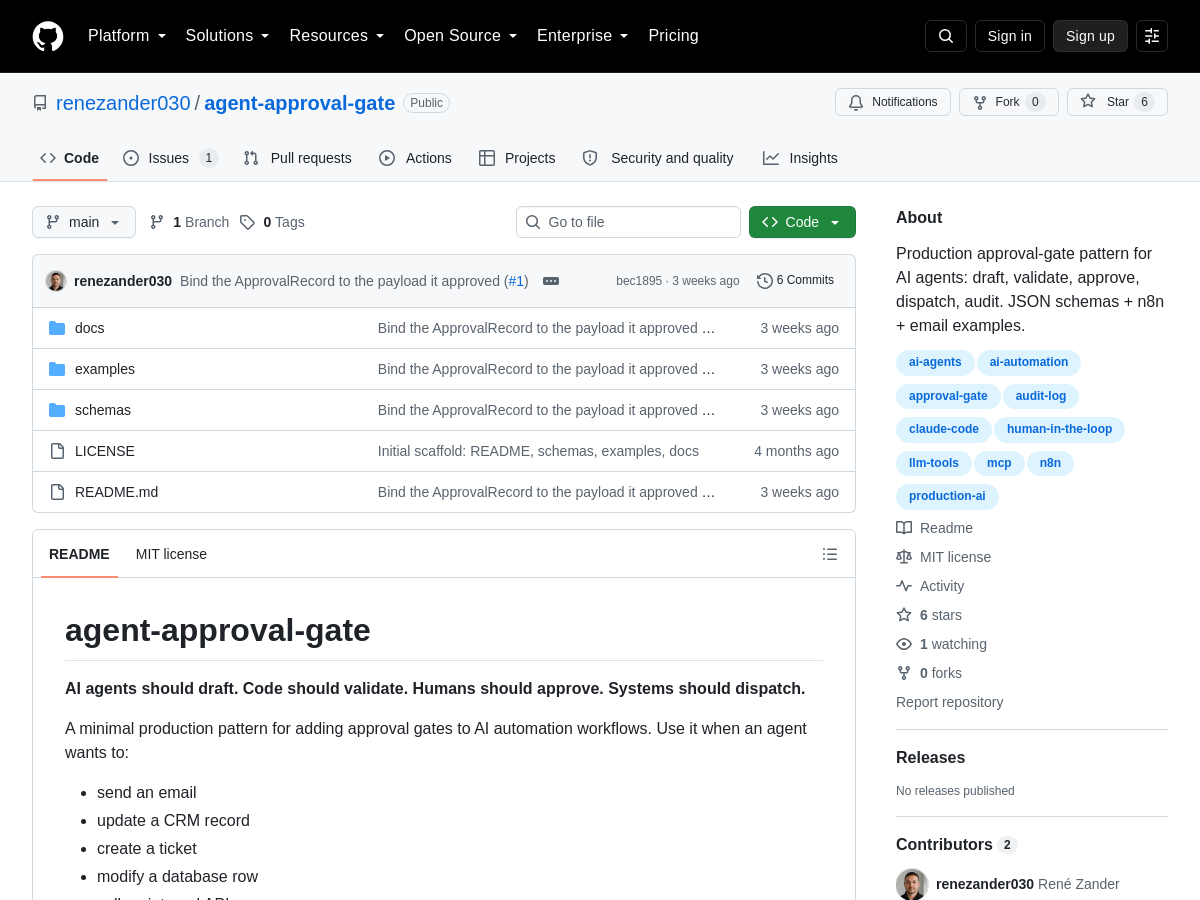Click Sign in button
Screen dimensions: 1200x900
click(x=1010, y=36)
